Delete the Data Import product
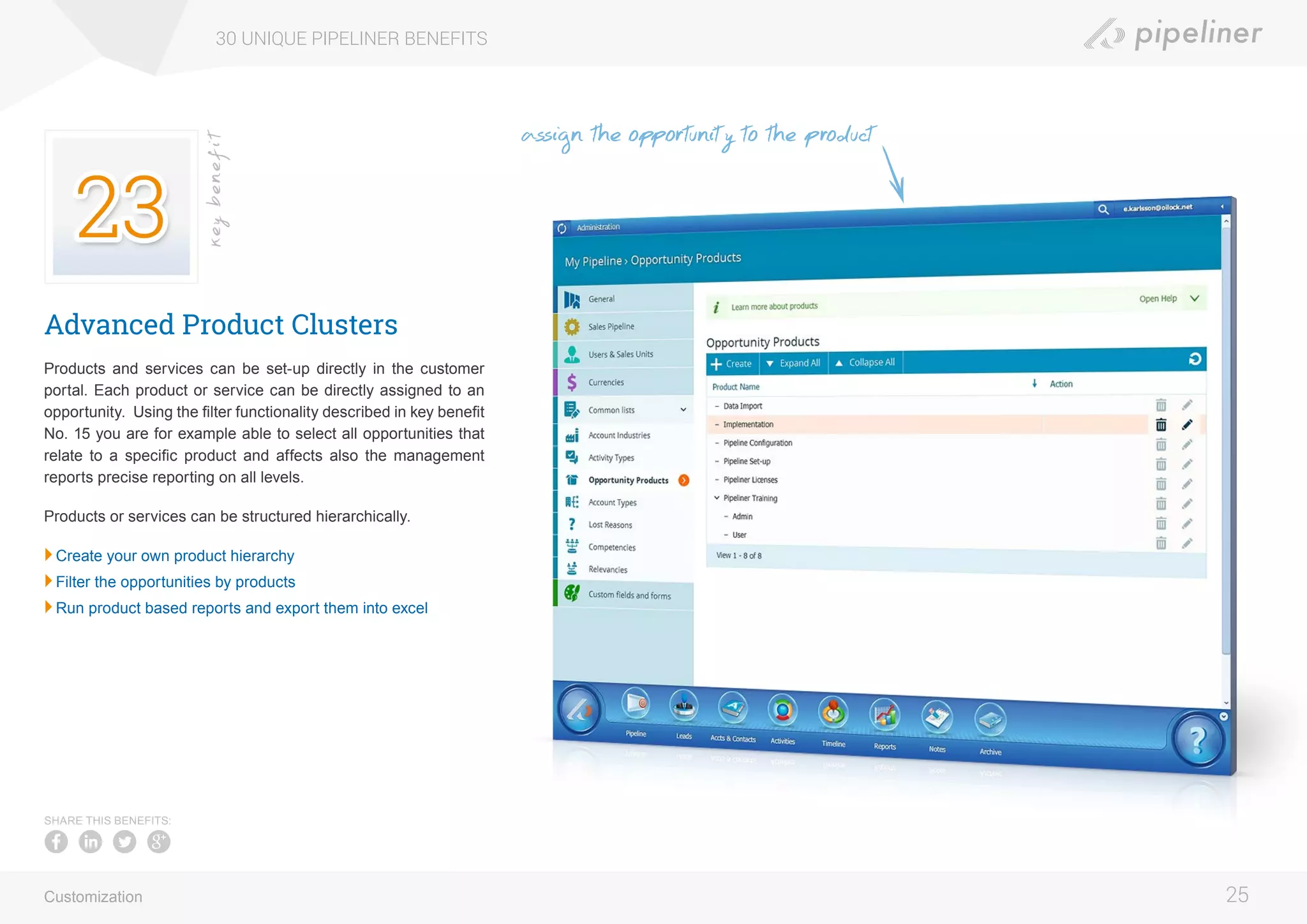The image size is (1307, 924). [x=1161, y=405]
